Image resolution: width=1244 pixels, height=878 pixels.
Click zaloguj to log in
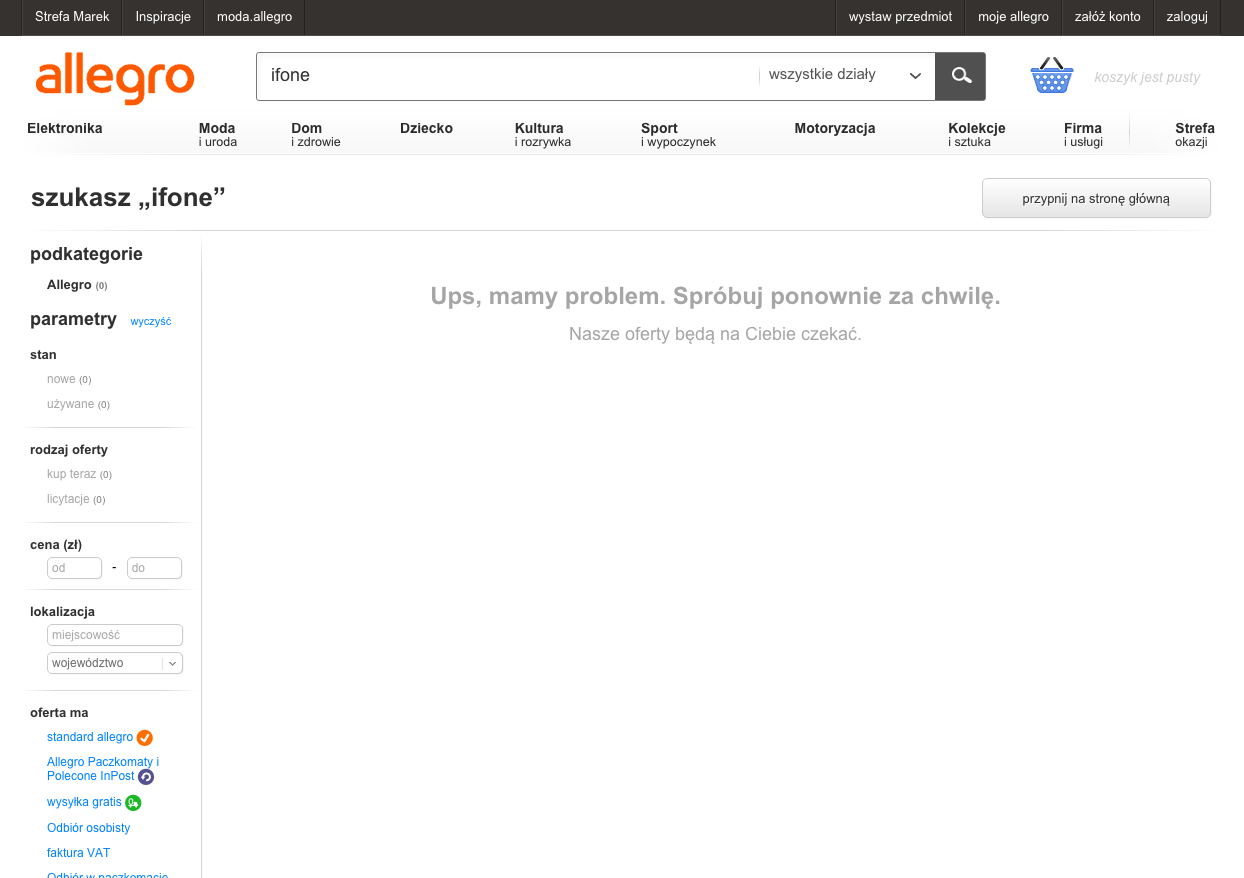(x=1187, y=17)
